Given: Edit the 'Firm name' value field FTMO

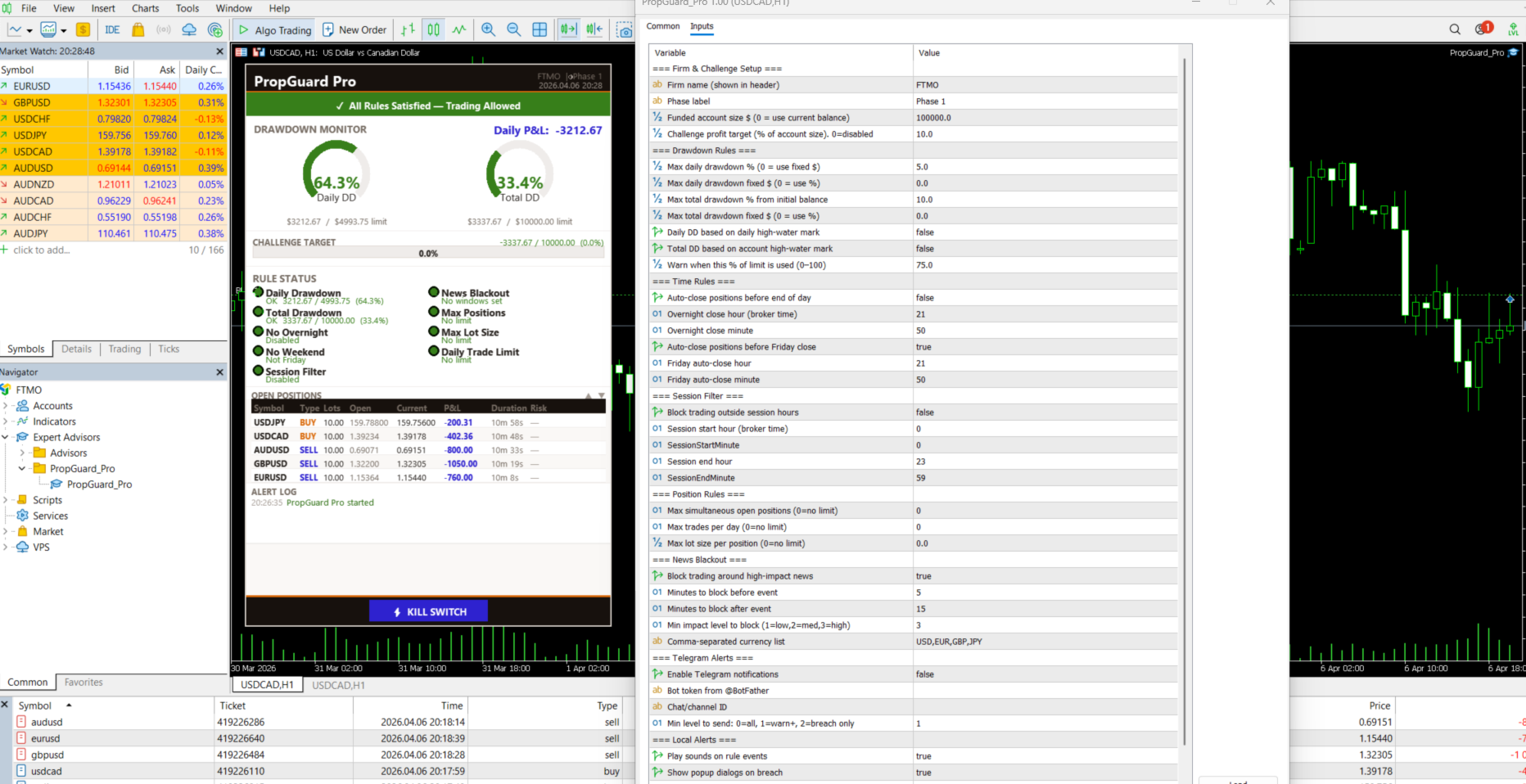Looking at the screenshot, I should [x=1045, y=85].
